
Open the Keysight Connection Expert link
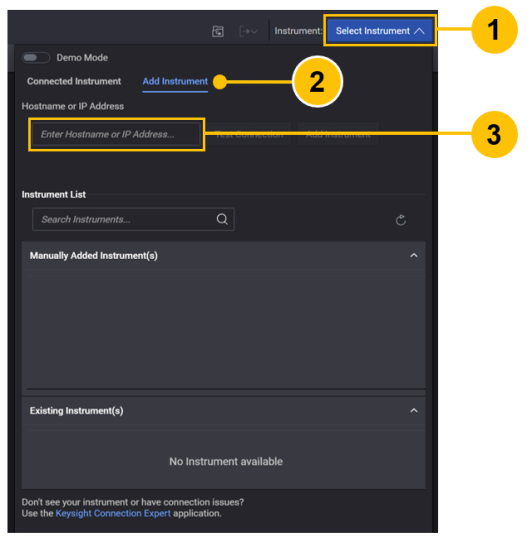[x=113, y=513]
